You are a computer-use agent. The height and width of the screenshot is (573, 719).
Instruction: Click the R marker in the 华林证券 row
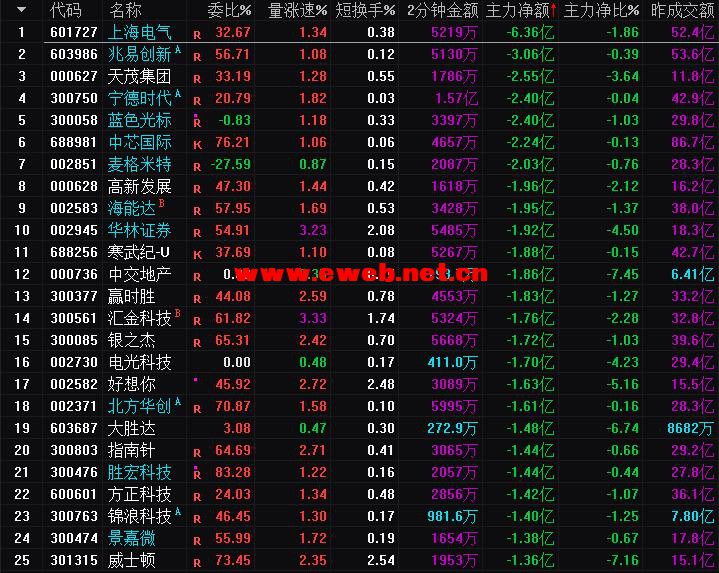point(197,233)
